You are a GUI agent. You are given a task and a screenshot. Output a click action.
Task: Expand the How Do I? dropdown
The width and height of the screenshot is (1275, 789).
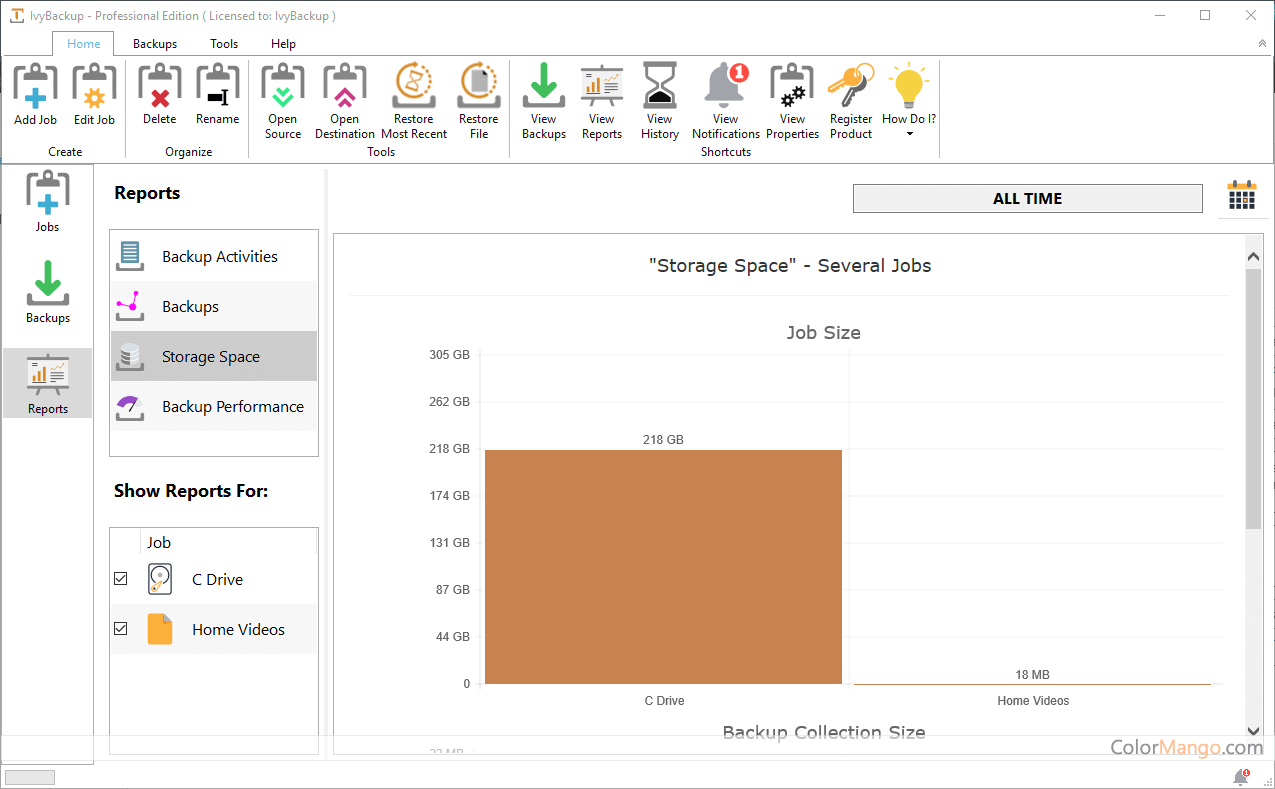909,132
